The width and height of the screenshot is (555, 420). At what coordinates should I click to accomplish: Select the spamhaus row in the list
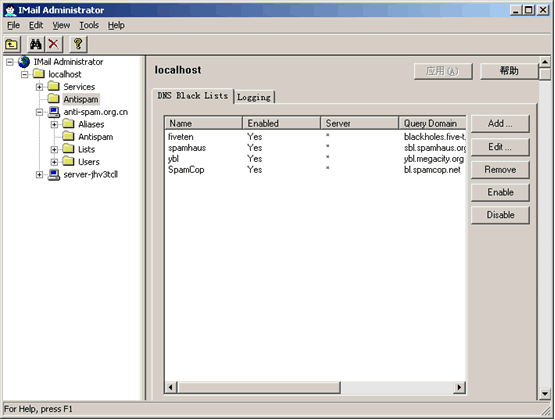tap(316, 148)
